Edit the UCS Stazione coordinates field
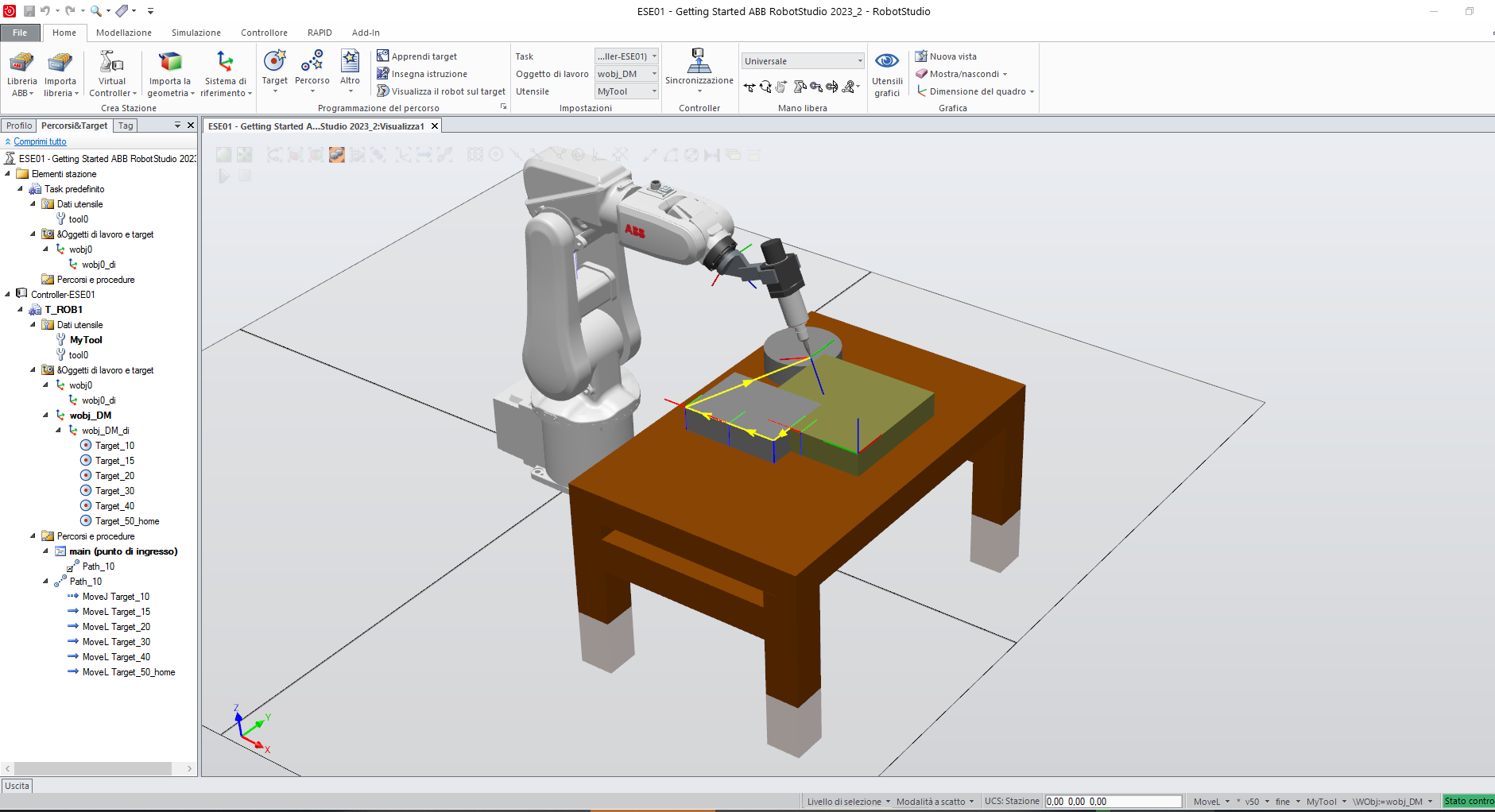Viewport: 1495px width, 812px height. pyautogui.click(x=1113, y=801)
